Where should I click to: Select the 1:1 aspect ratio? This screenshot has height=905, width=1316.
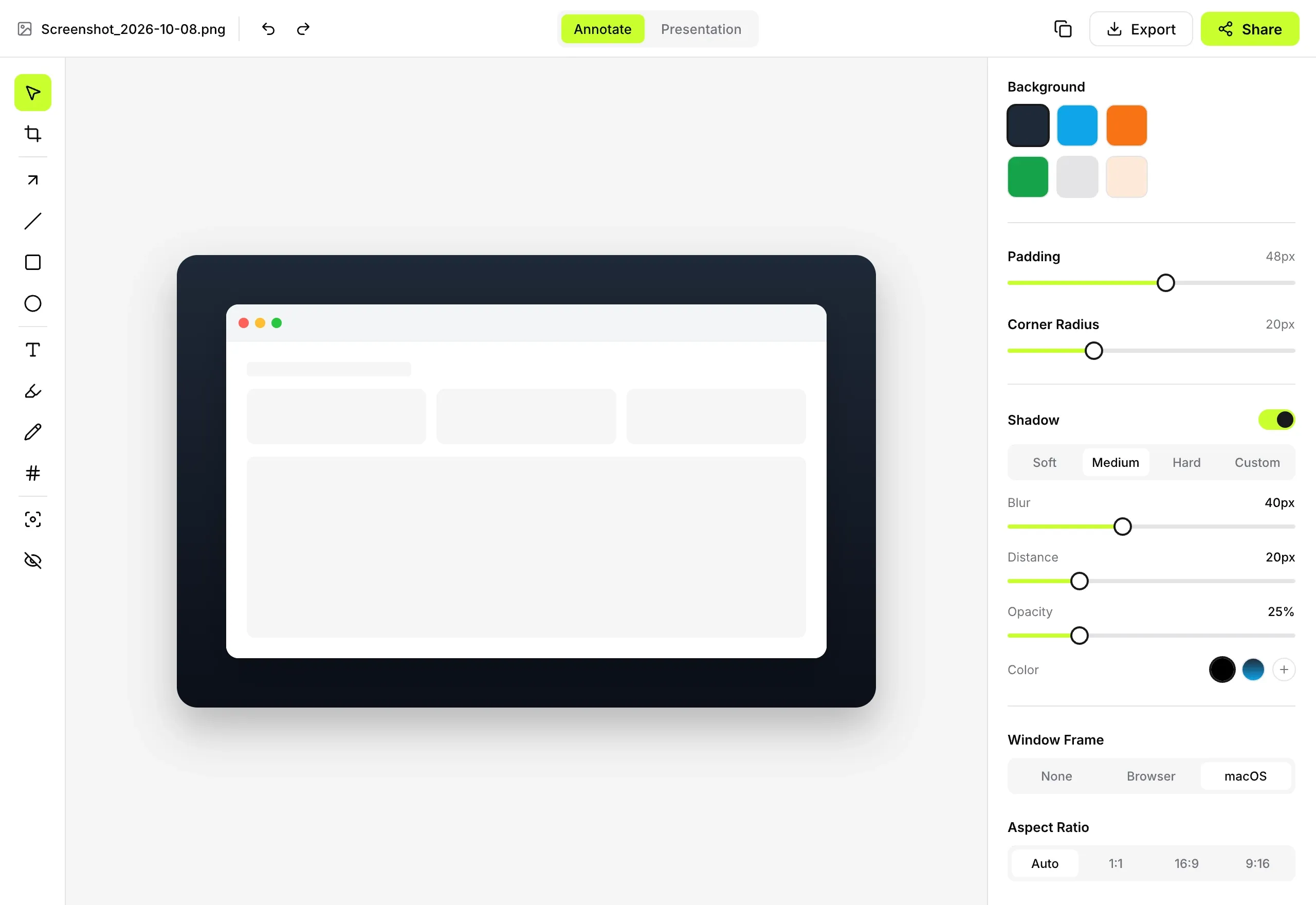pyautogui.click(x=1116, y=863)
